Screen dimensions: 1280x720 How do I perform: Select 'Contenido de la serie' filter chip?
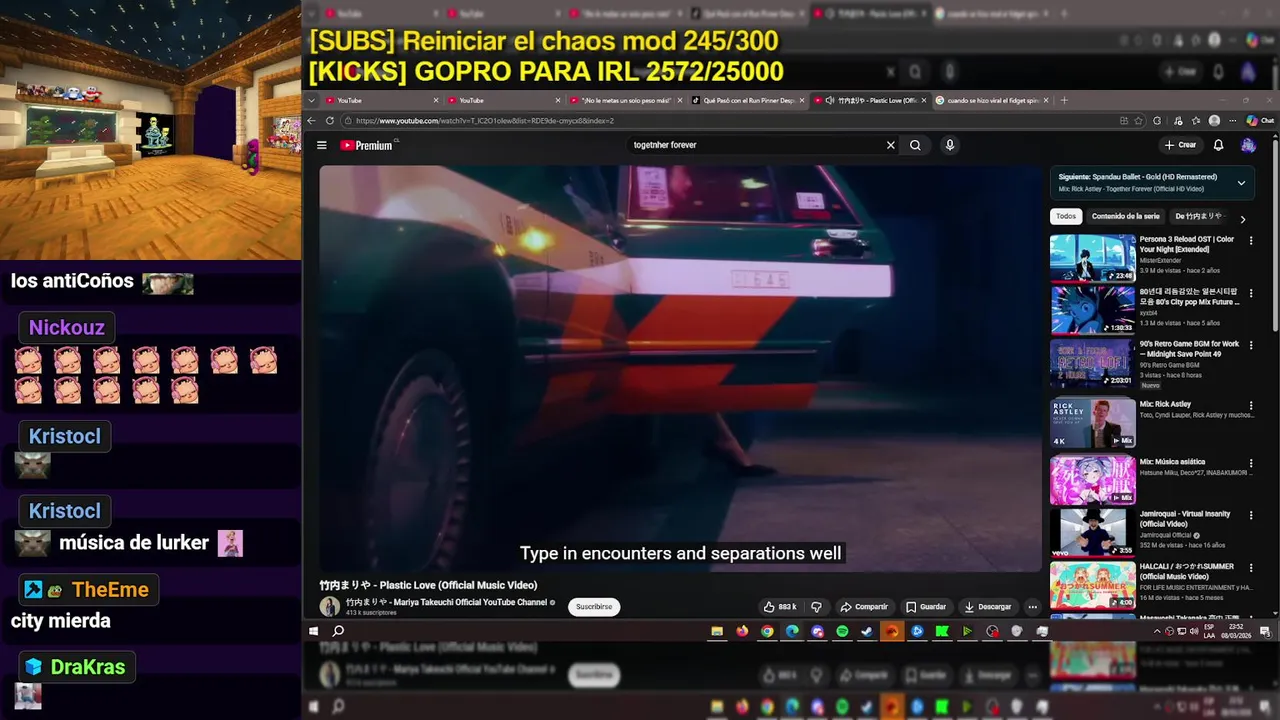coord(1125,216)
